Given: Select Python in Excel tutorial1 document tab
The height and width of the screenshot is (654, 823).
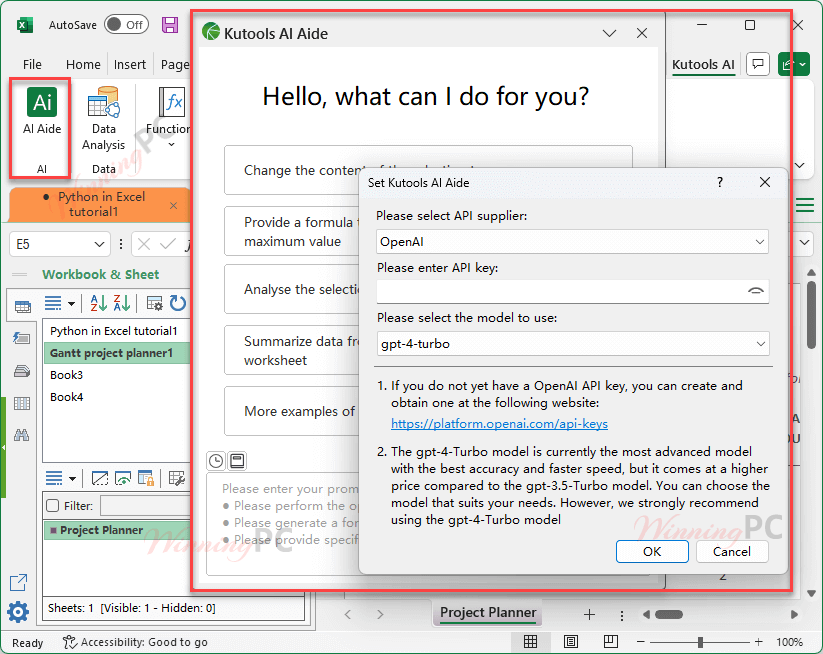Looking at the screenshot, I should (x=101, y=204).
